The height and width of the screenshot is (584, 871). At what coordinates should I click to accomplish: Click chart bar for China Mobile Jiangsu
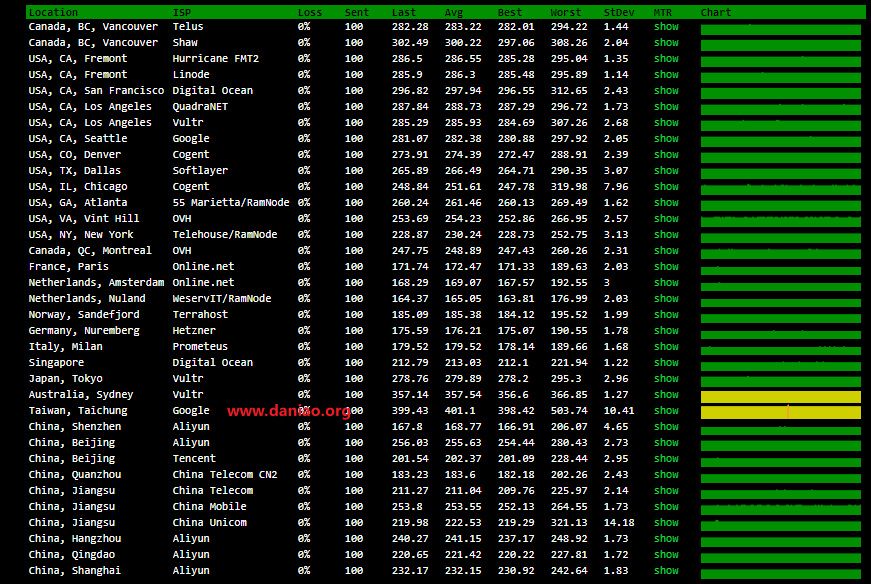click(x=781, y=509)
